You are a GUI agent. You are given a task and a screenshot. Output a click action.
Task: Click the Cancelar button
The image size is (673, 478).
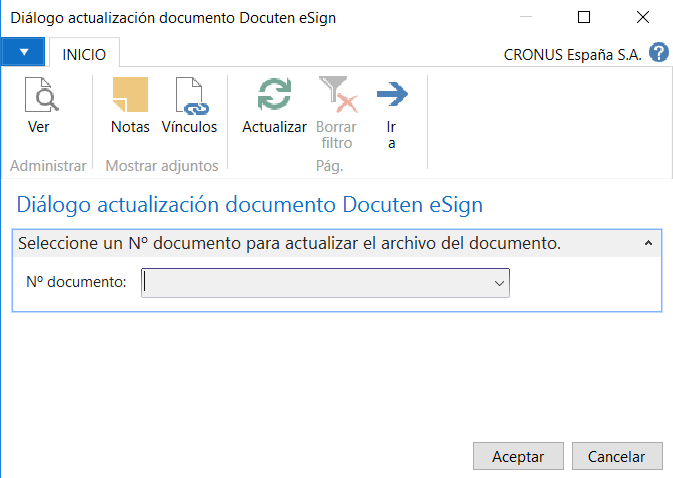click(617, 456)
